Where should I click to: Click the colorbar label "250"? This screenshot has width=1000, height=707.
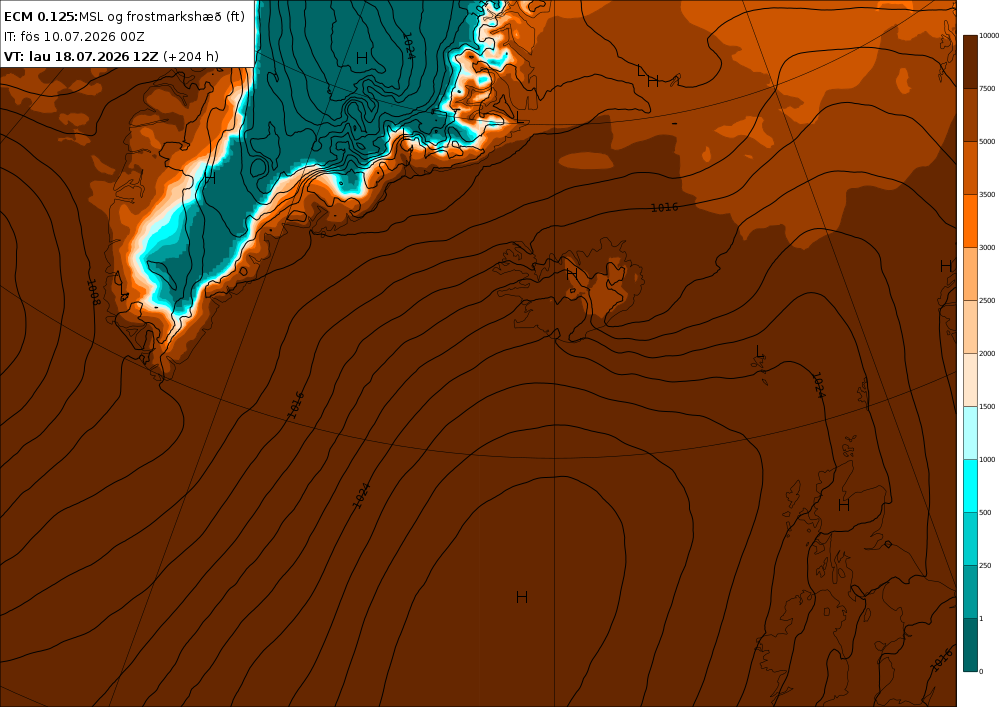point(985,565)
